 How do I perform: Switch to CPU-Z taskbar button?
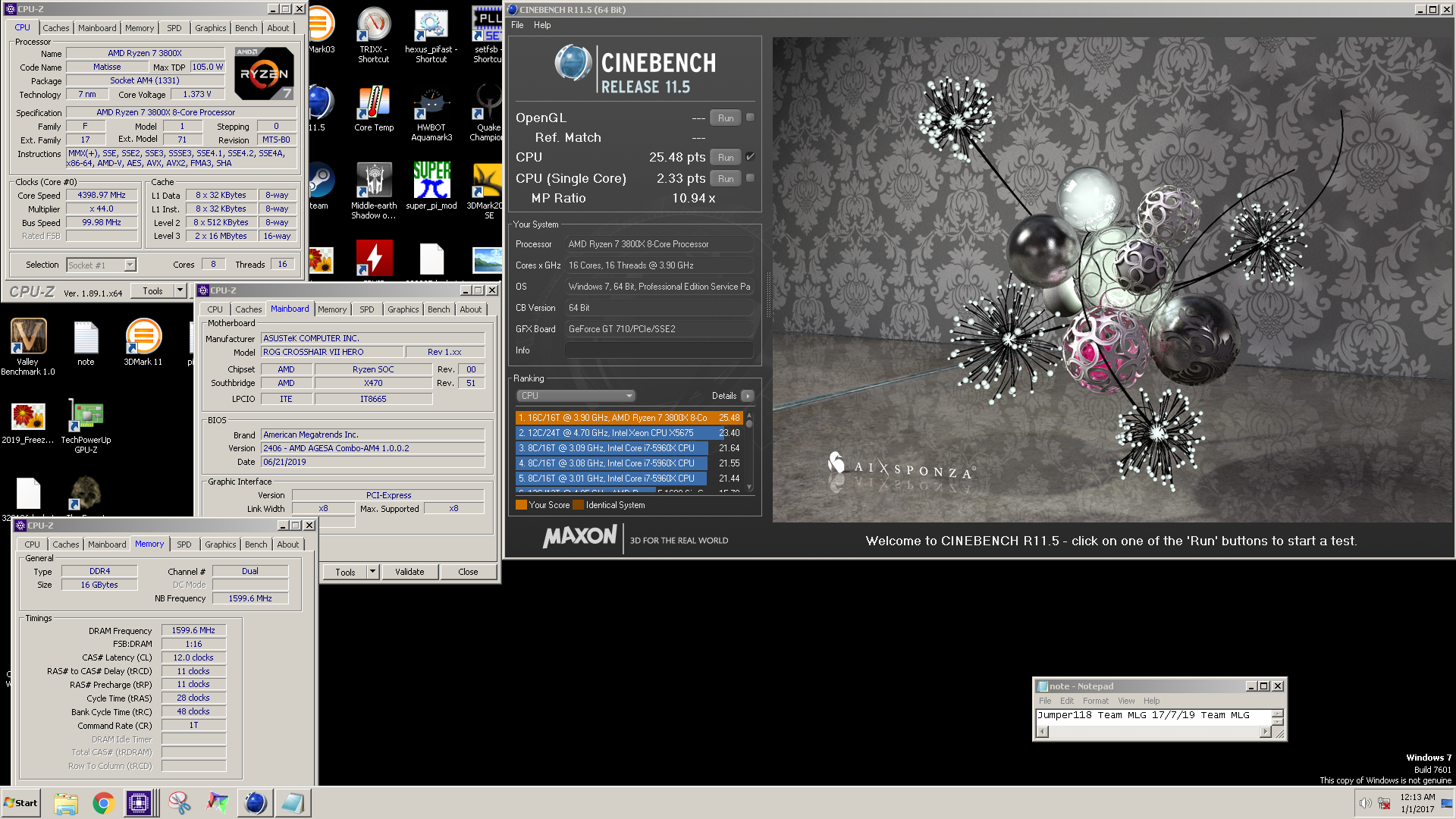coord(140,803)
